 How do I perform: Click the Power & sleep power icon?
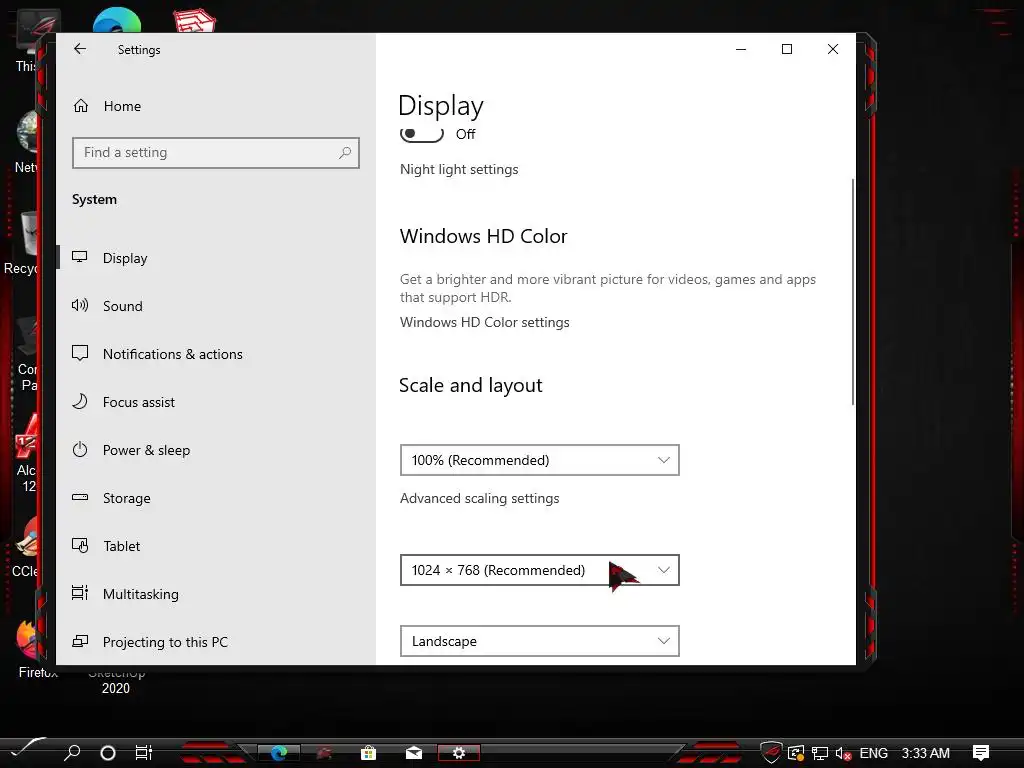80,449
